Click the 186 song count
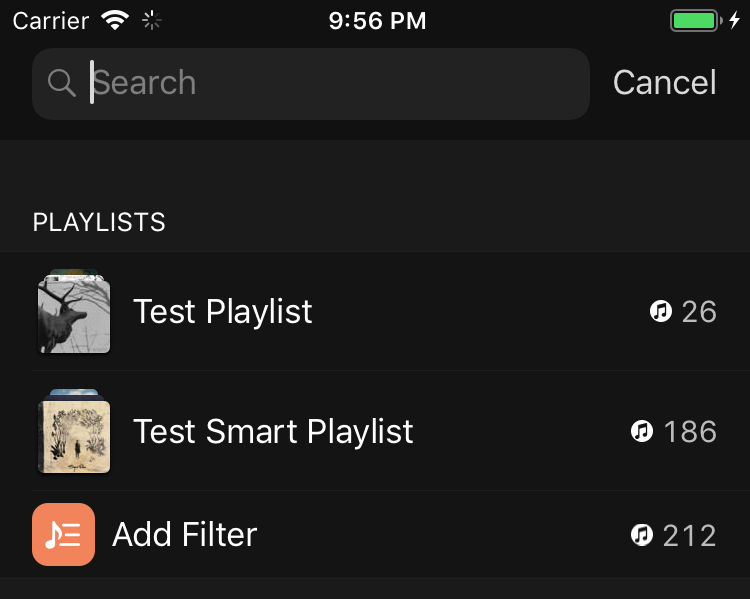Screen dimensions: 750x599 (x=690, y=432)
